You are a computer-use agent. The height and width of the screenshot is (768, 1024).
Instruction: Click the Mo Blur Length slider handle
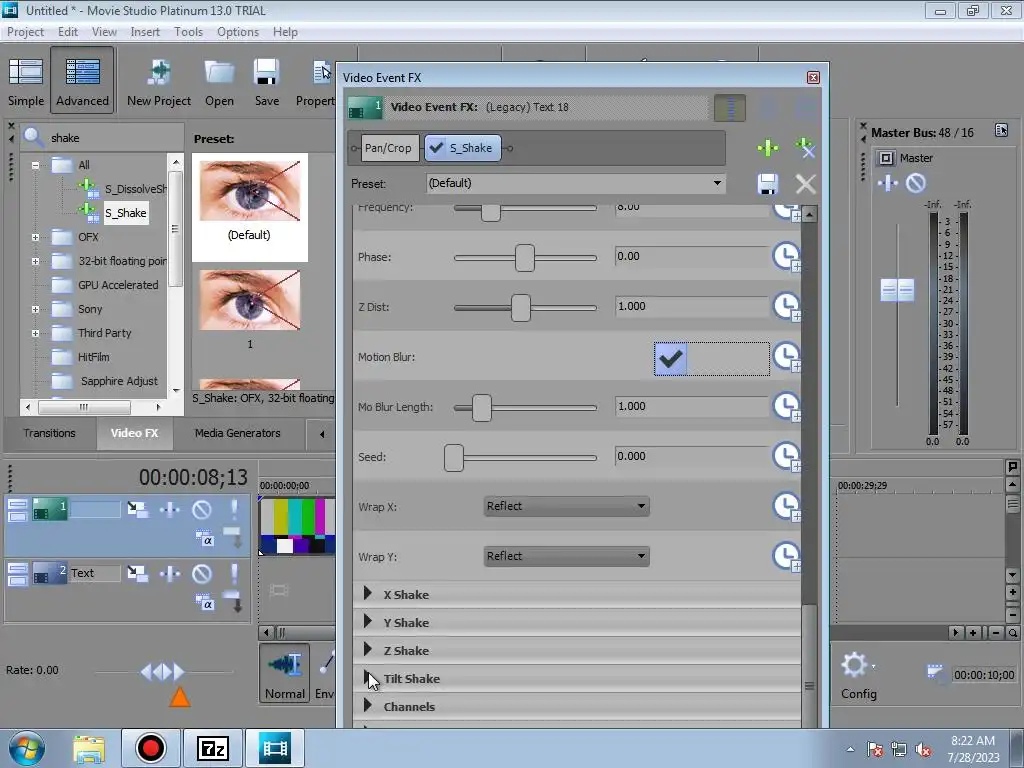point(481,408)
